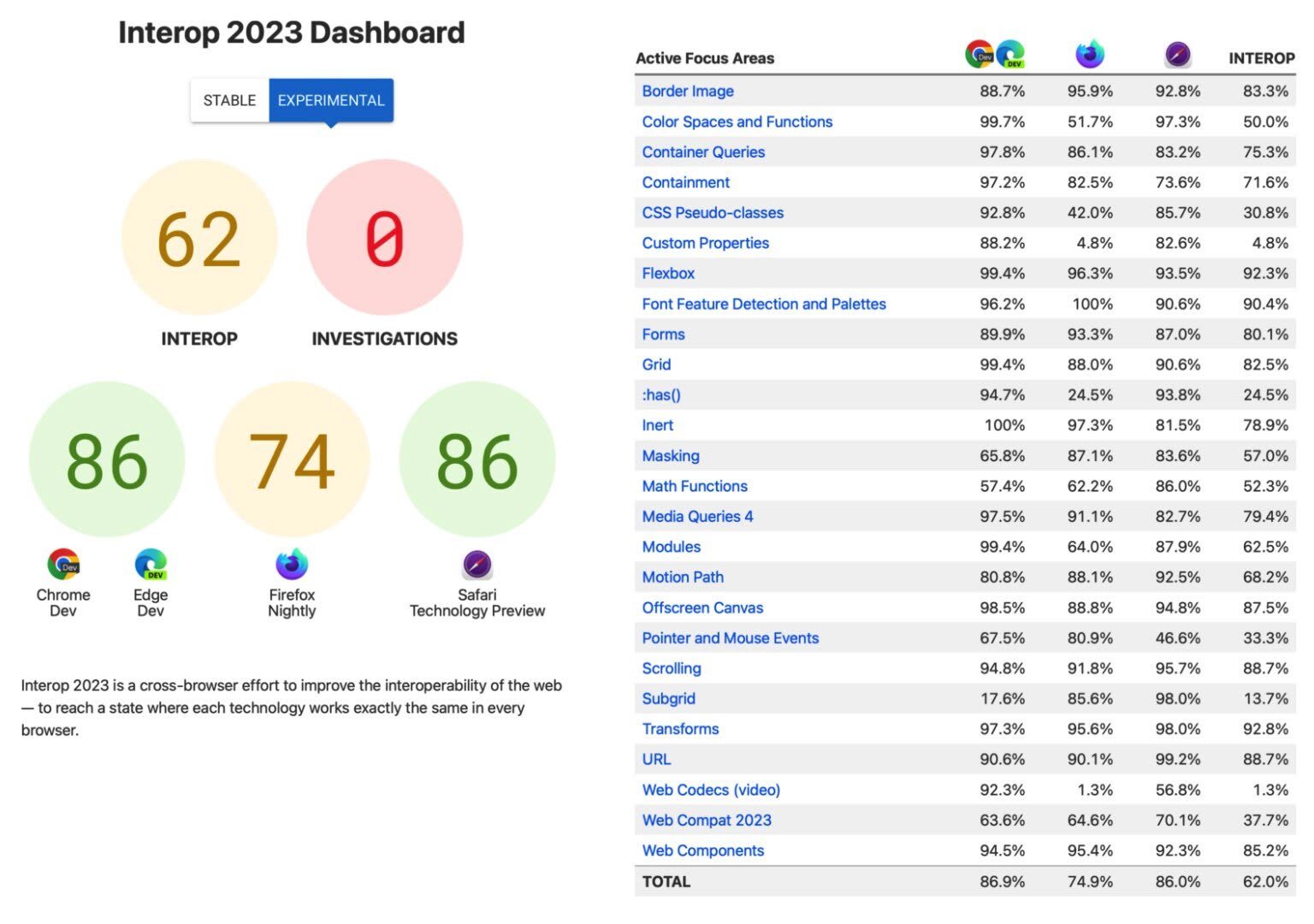Open the Containment focus area link
Image resolution: width=1314 pixels, height=924 pixels.
pyautogui.click(x=686, y=182)
